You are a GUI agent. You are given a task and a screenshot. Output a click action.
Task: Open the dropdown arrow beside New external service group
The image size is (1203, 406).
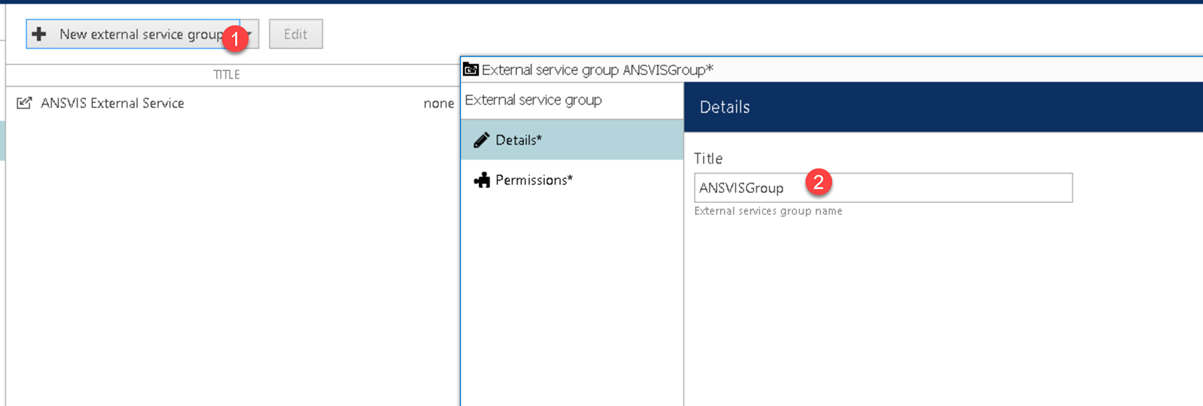click(x=251, y=34)
